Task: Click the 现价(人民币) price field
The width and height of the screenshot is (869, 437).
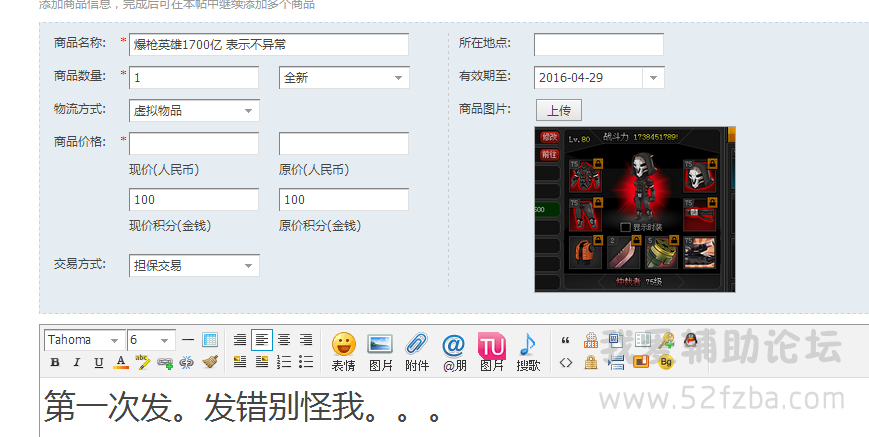Action: 194,143
